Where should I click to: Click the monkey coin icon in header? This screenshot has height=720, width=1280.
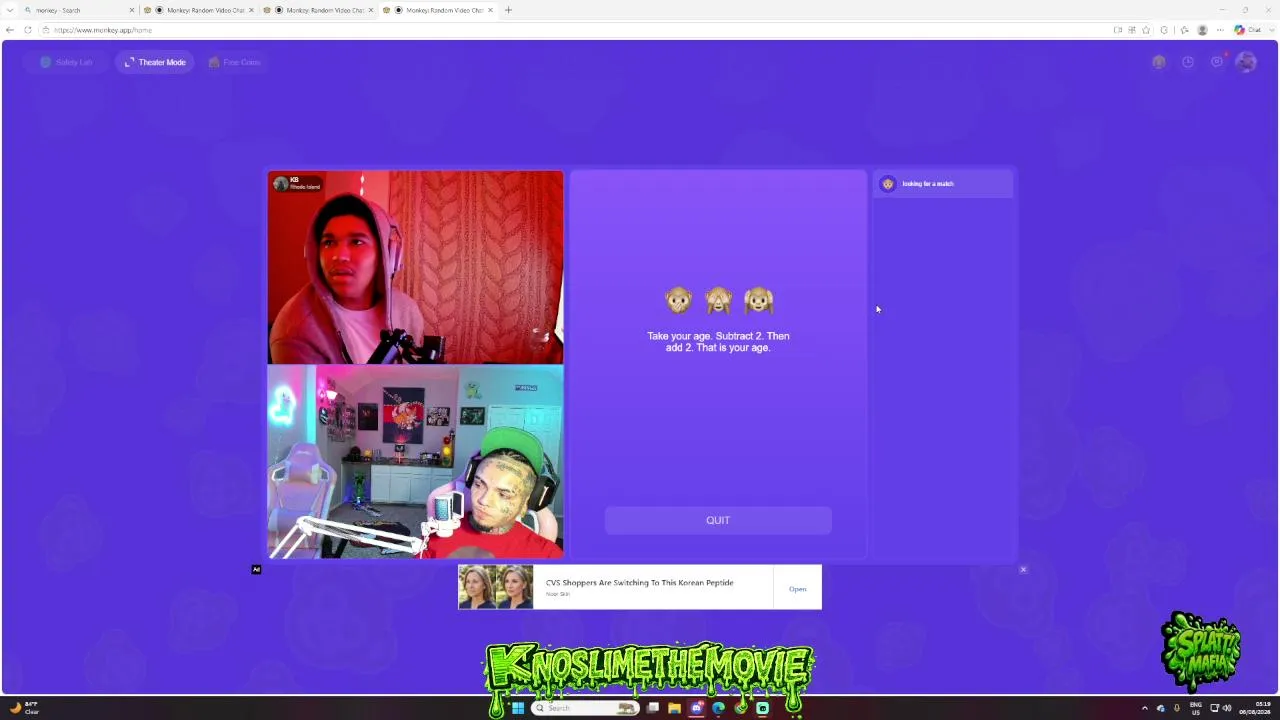[x=1159, y=62]
